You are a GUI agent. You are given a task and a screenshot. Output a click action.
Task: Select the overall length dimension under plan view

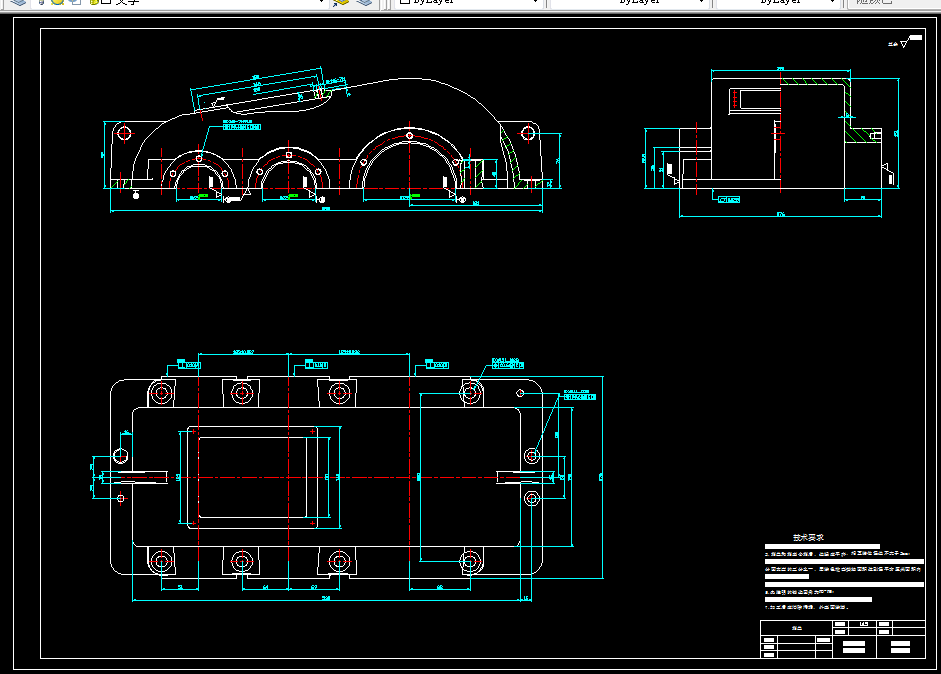(x=326, y=599)
